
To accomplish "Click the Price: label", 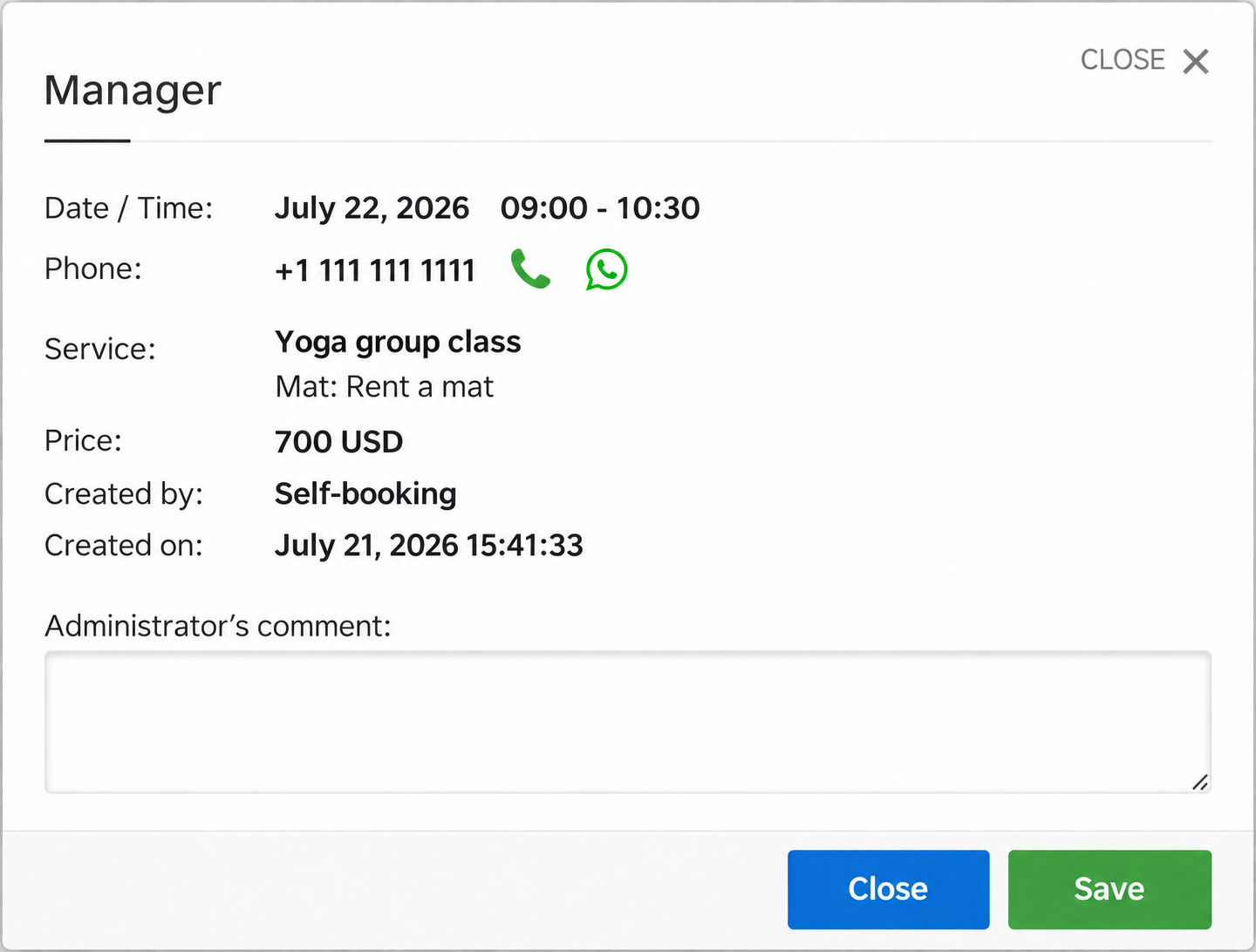I will (x=83, y=441).
